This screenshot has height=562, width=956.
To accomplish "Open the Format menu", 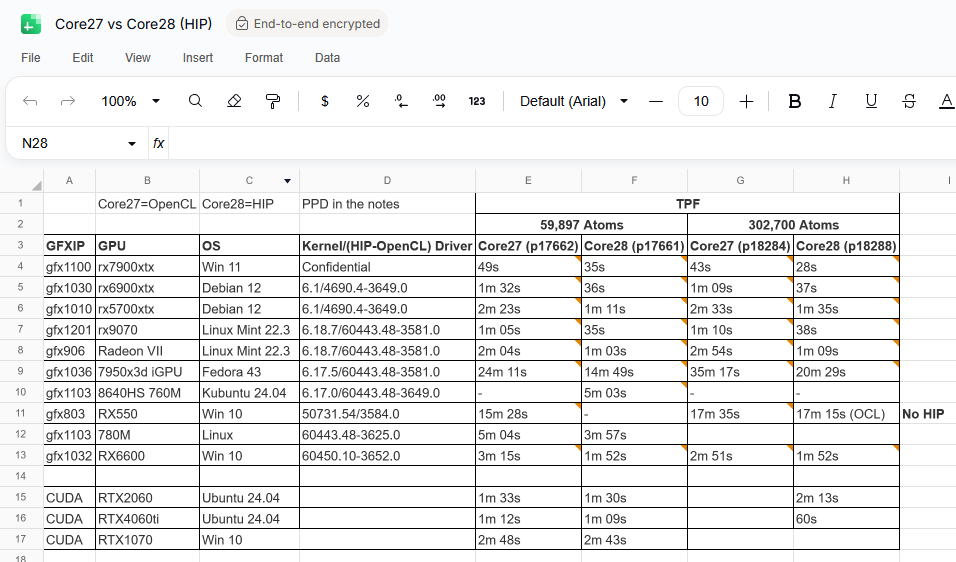I will (x=264, y=58).
